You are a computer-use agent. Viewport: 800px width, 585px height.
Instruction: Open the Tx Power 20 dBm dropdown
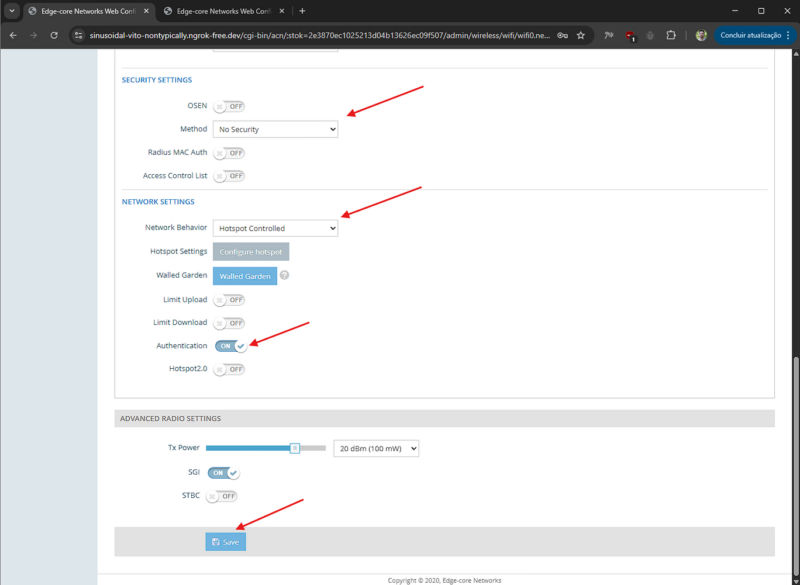376,448
